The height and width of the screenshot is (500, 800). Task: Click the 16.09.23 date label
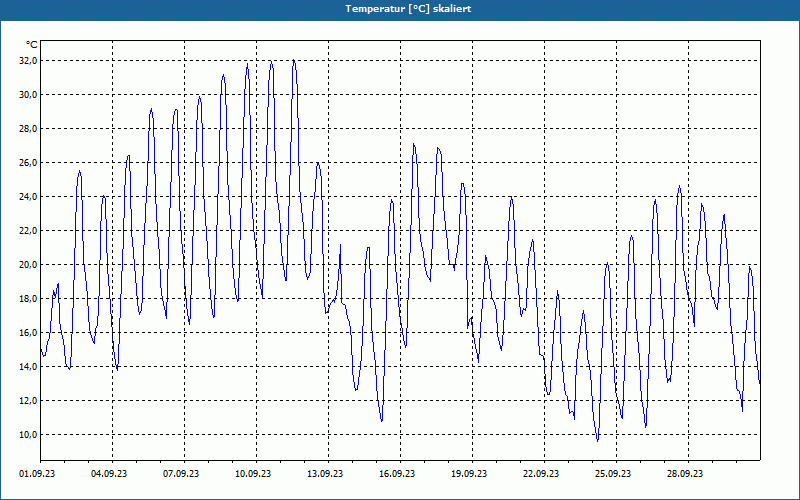pos(397,474)
